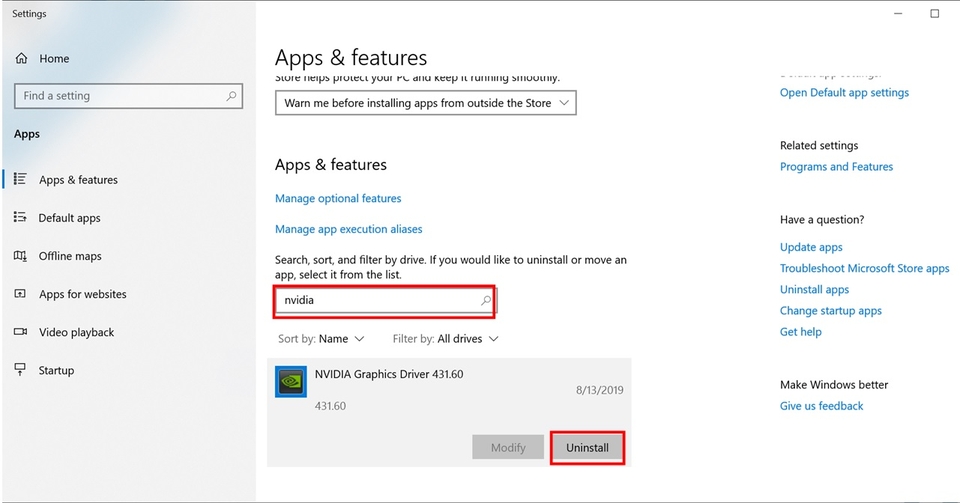The width and height of the screenshot is (960, 503).
Task: Open Video playback section
Action: click(x=77, y=332)
